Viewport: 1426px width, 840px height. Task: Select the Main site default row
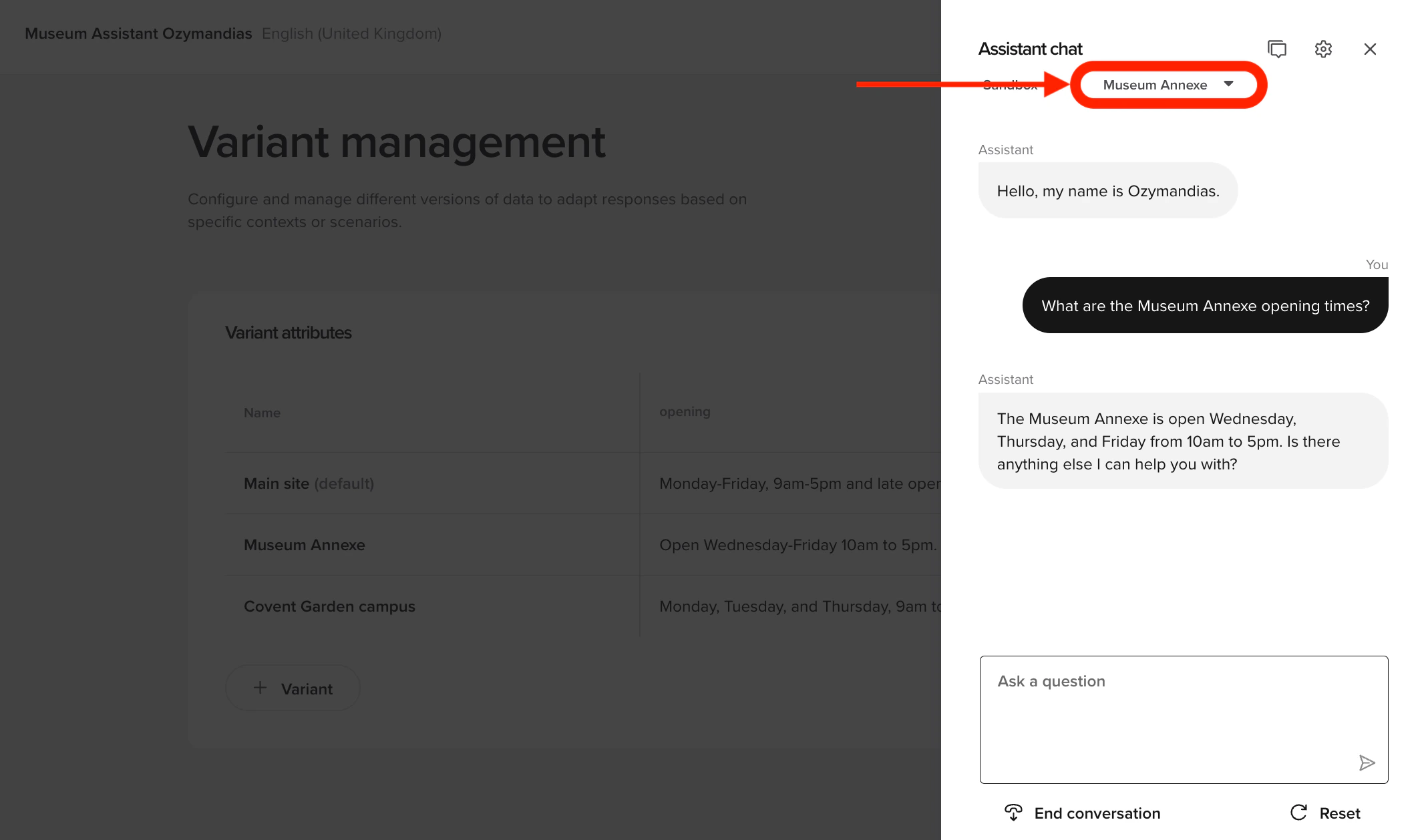309,483
